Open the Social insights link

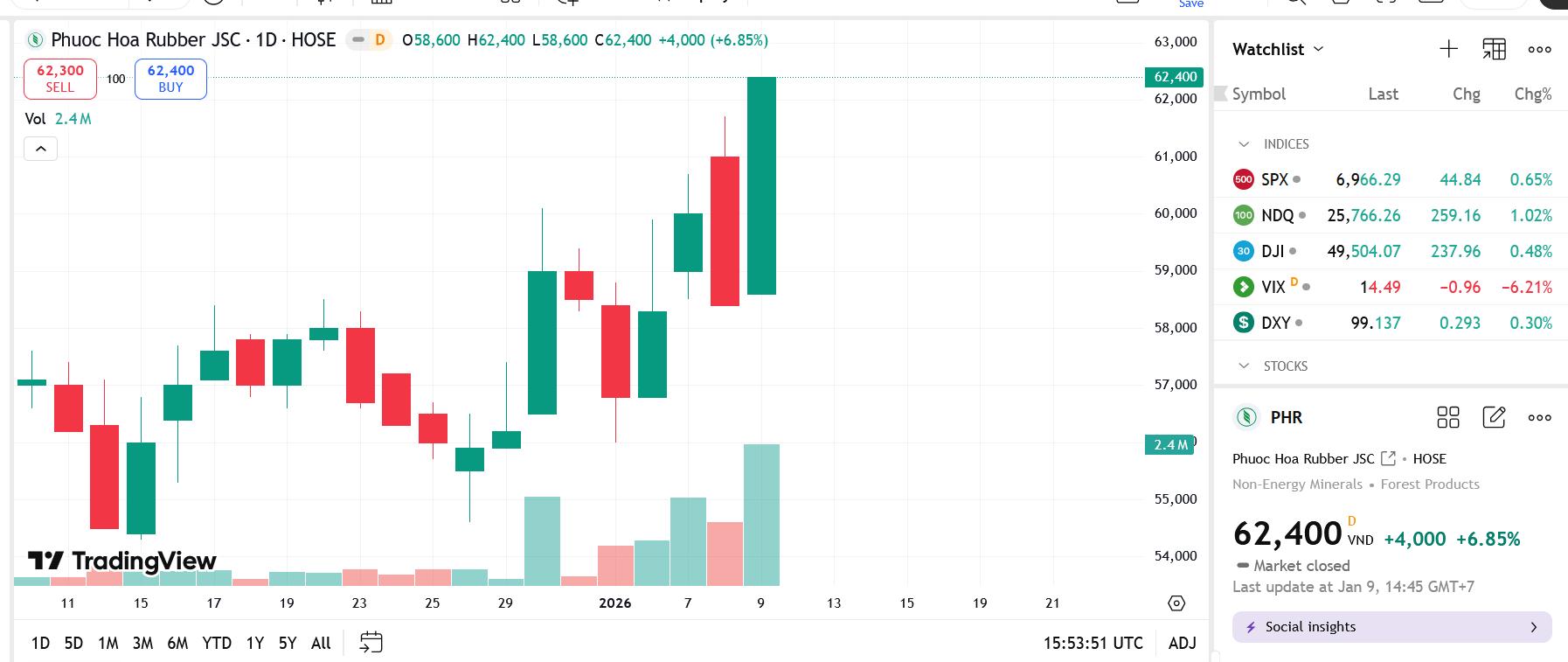tap(1391, 627)
